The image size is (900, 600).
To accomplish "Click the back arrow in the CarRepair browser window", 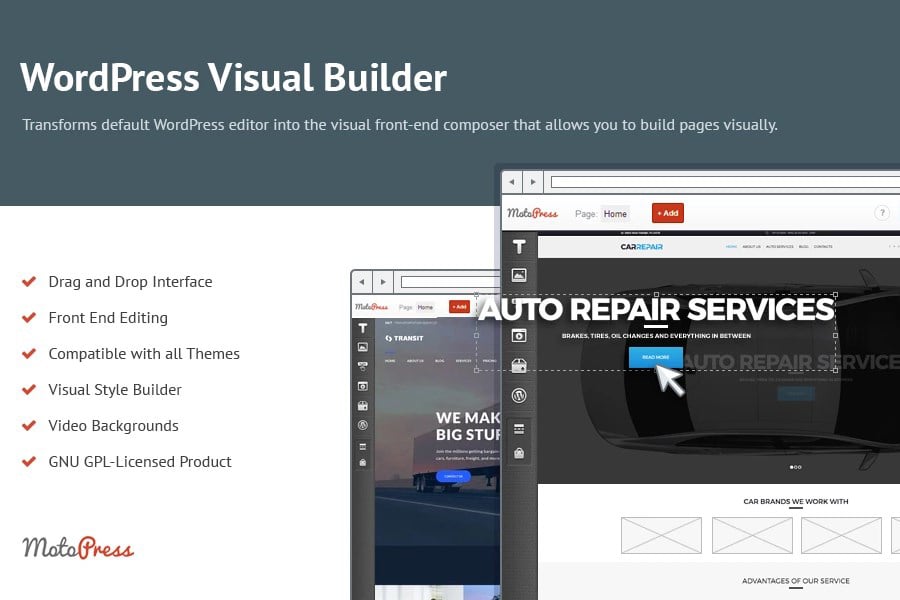I will point(511,183).
